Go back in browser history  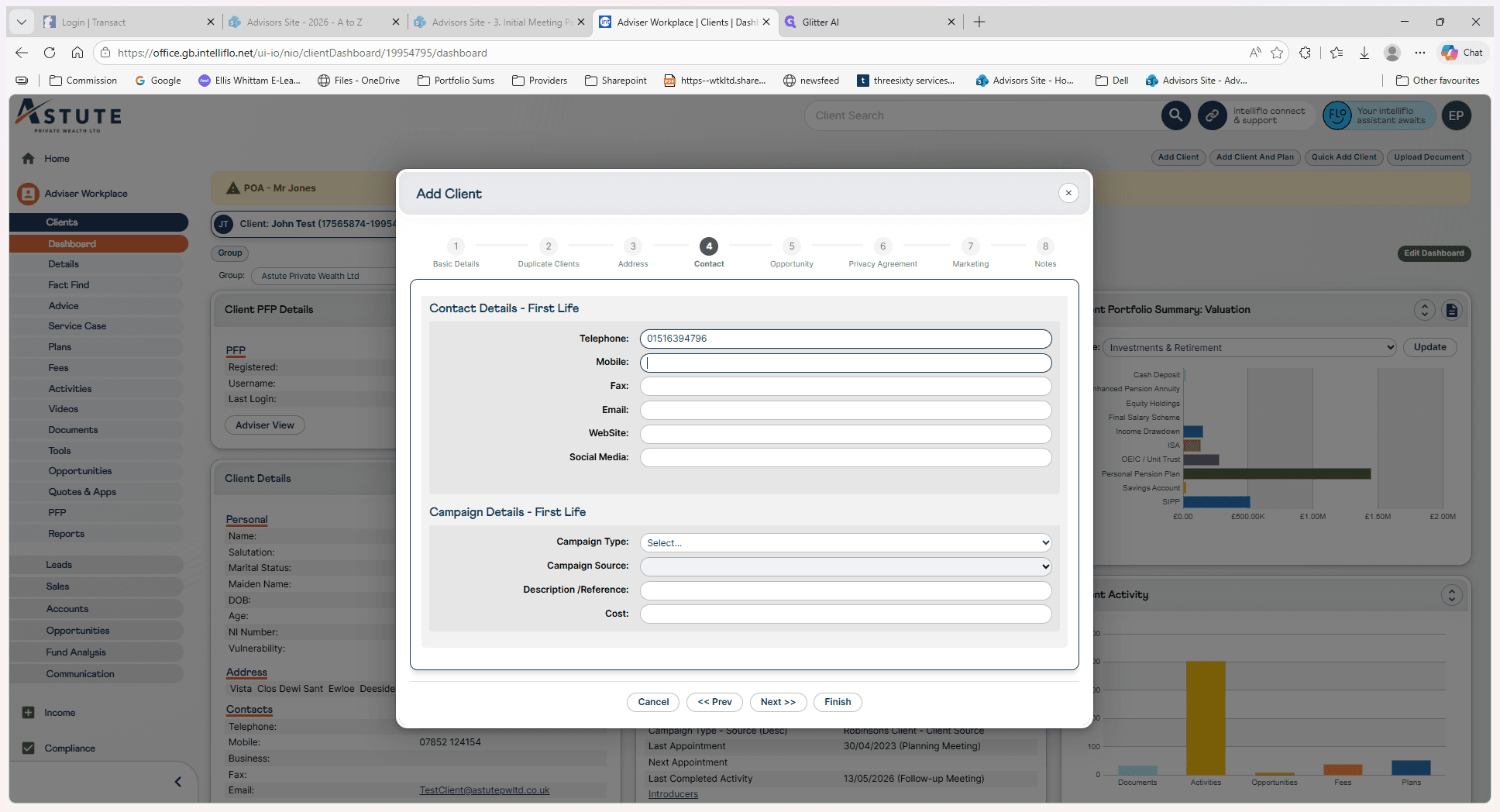[x=22, y=53]
